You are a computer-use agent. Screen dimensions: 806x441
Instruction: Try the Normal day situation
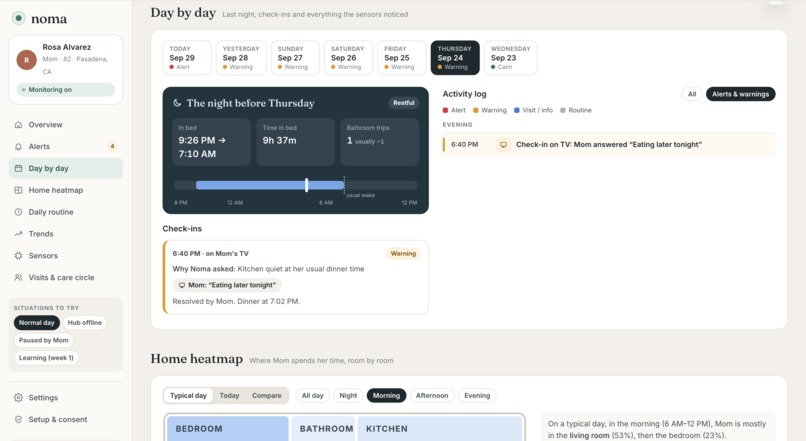point(36,323)
